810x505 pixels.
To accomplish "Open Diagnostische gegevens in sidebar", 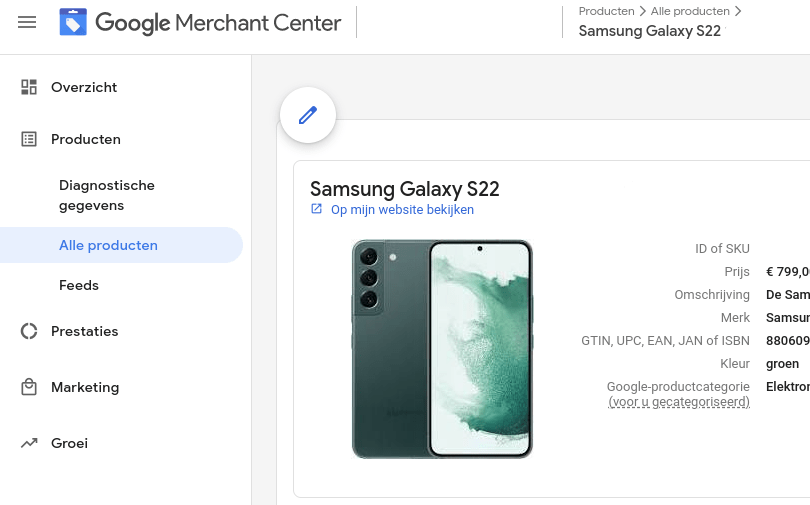I will point(107,195).
